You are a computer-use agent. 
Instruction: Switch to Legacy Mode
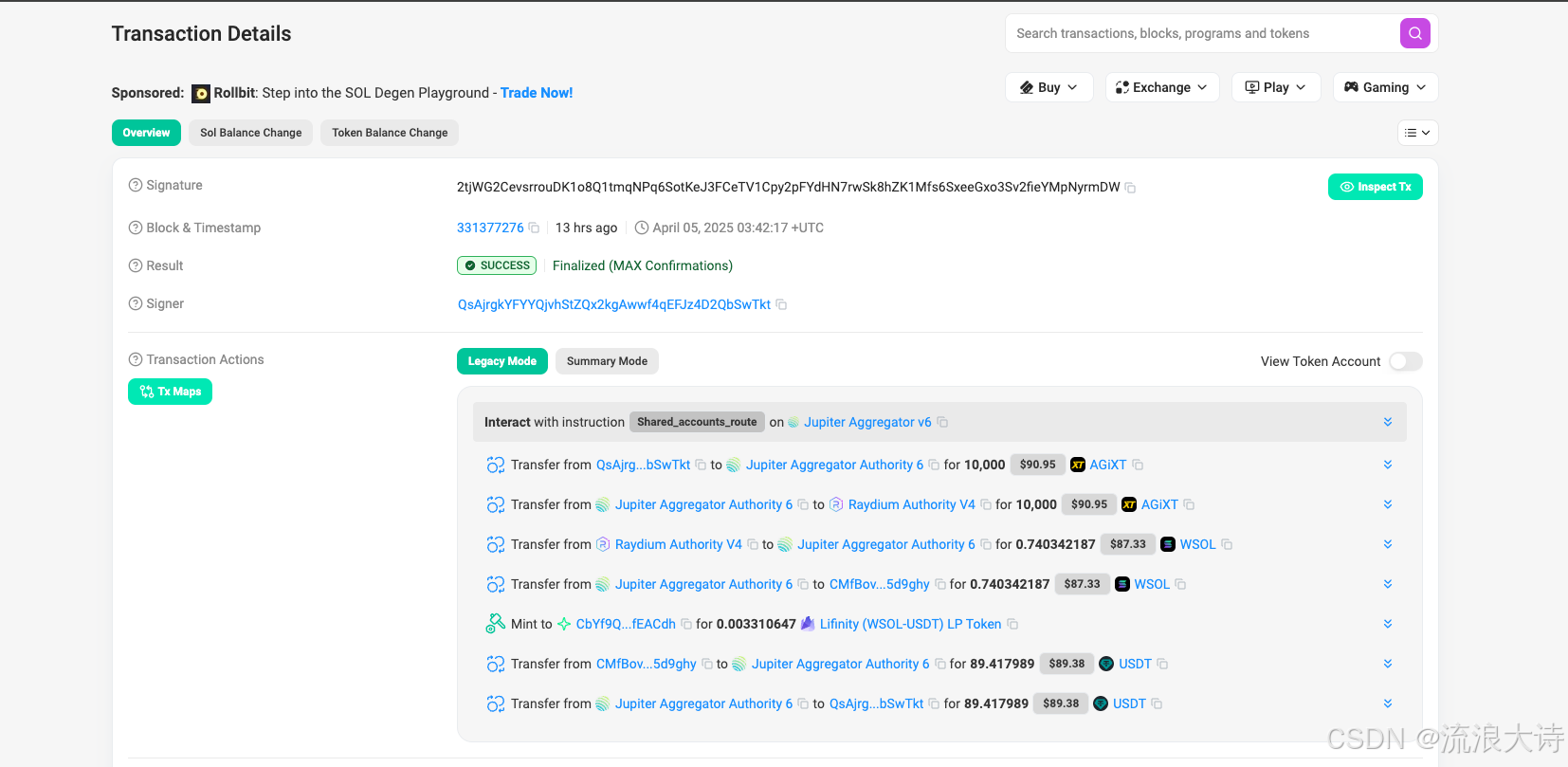point(502,361)
